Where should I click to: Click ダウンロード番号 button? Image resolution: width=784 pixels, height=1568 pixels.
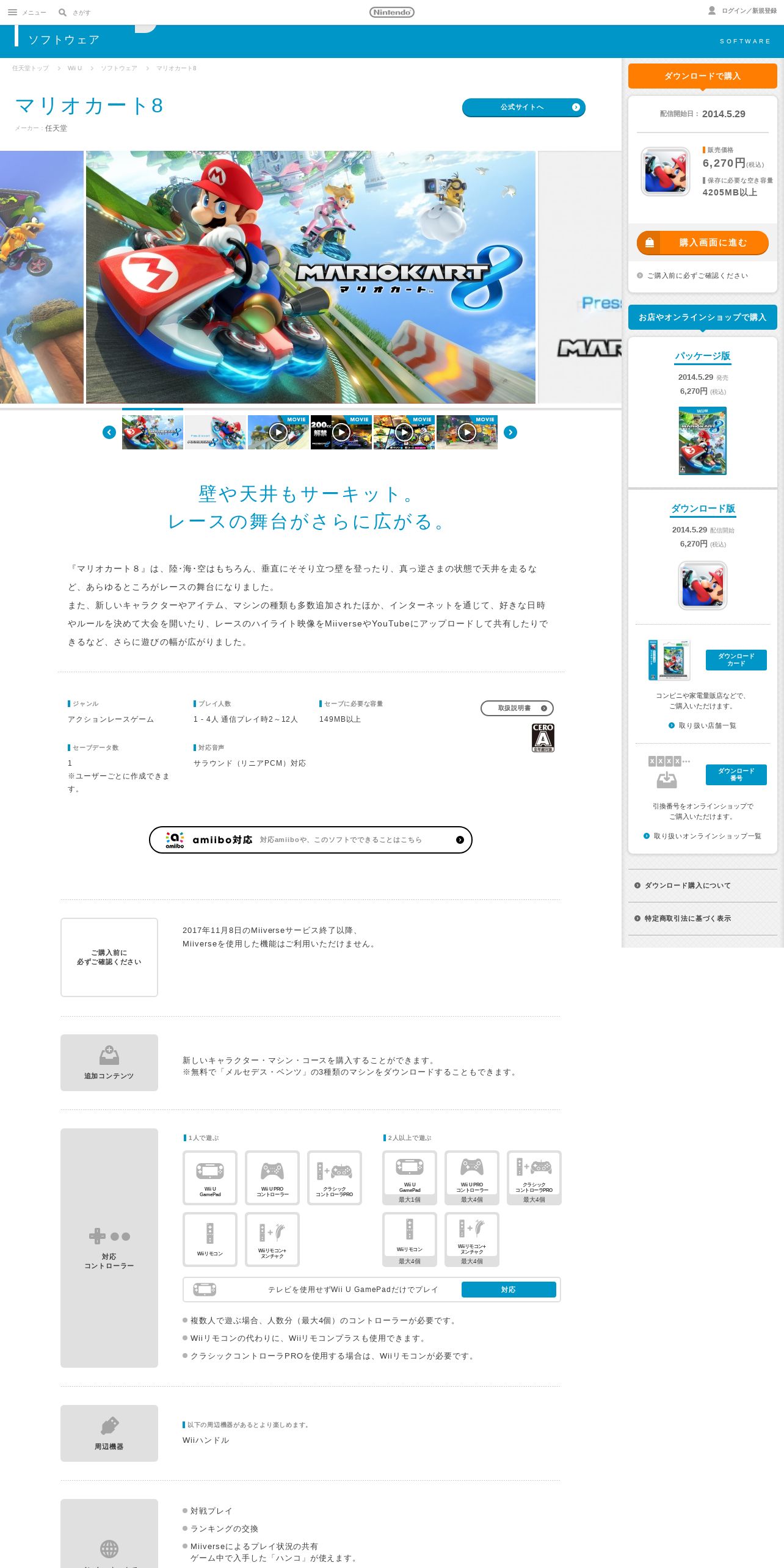(736, 775)
